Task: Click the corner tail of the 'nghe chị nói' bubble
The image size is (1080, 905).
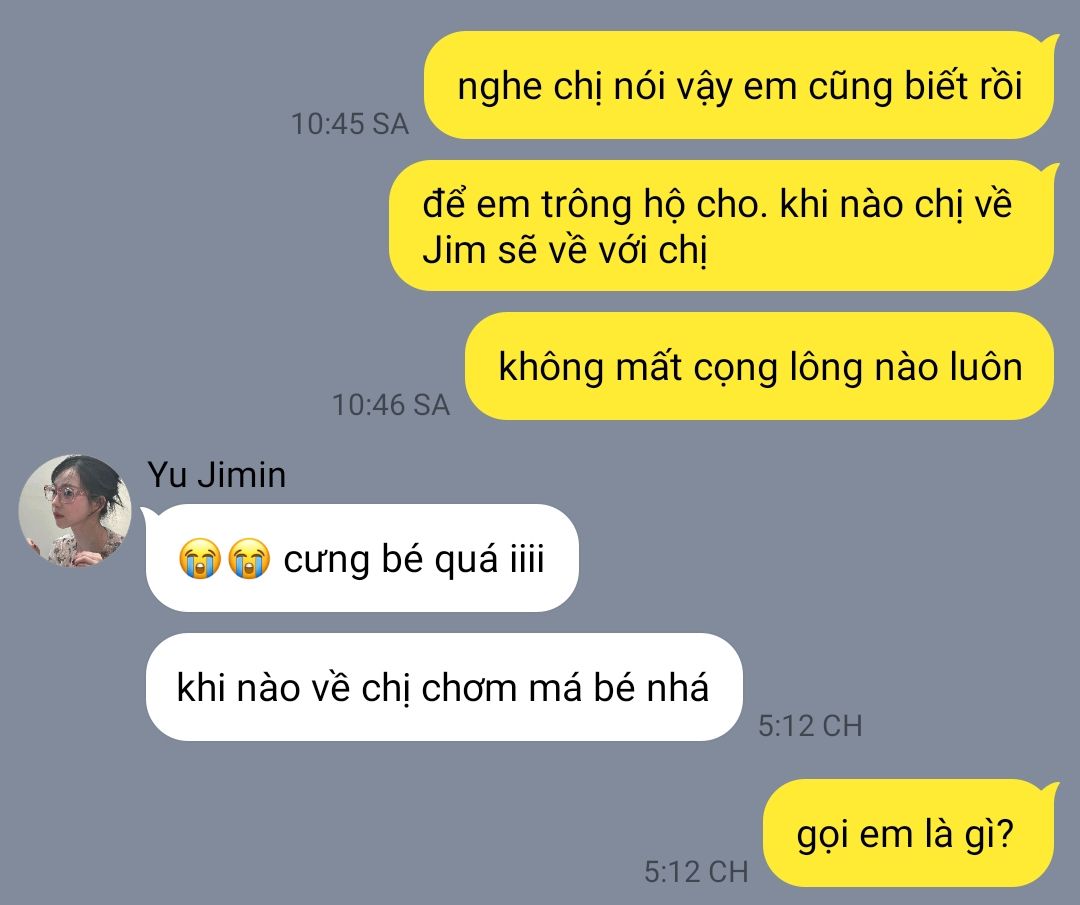Action: (1050, 41)
